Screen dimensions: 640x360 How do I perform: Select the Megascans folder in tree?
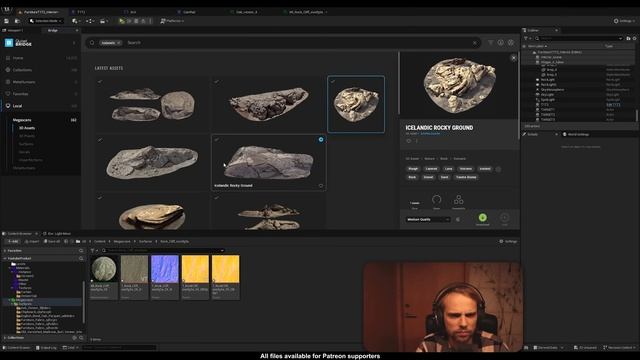coord(23,300)
